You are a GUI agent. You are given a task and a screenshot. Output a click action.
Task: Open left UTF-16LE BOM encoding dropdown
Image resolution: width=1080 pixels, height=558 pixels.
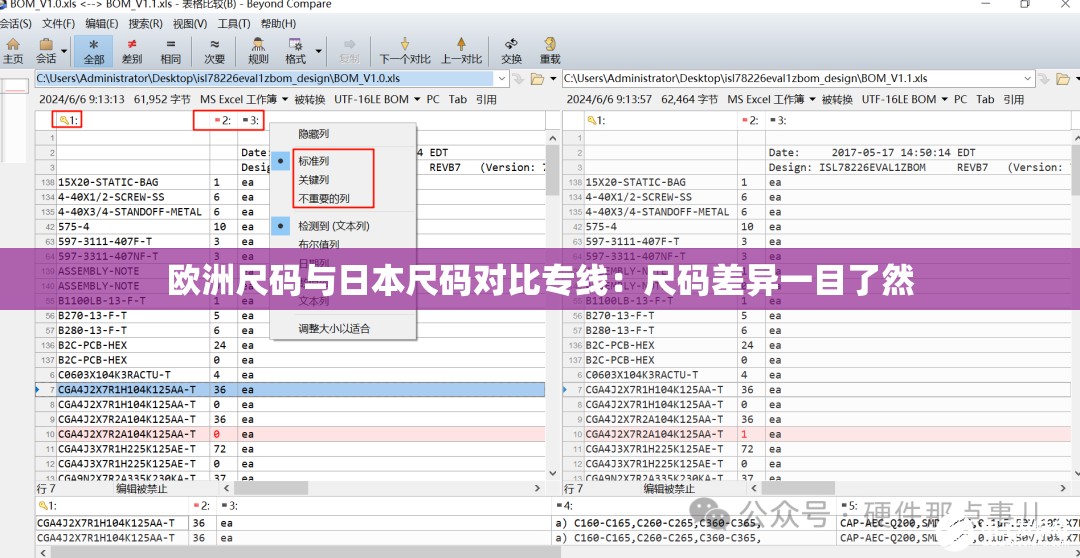tap(377, 99)
